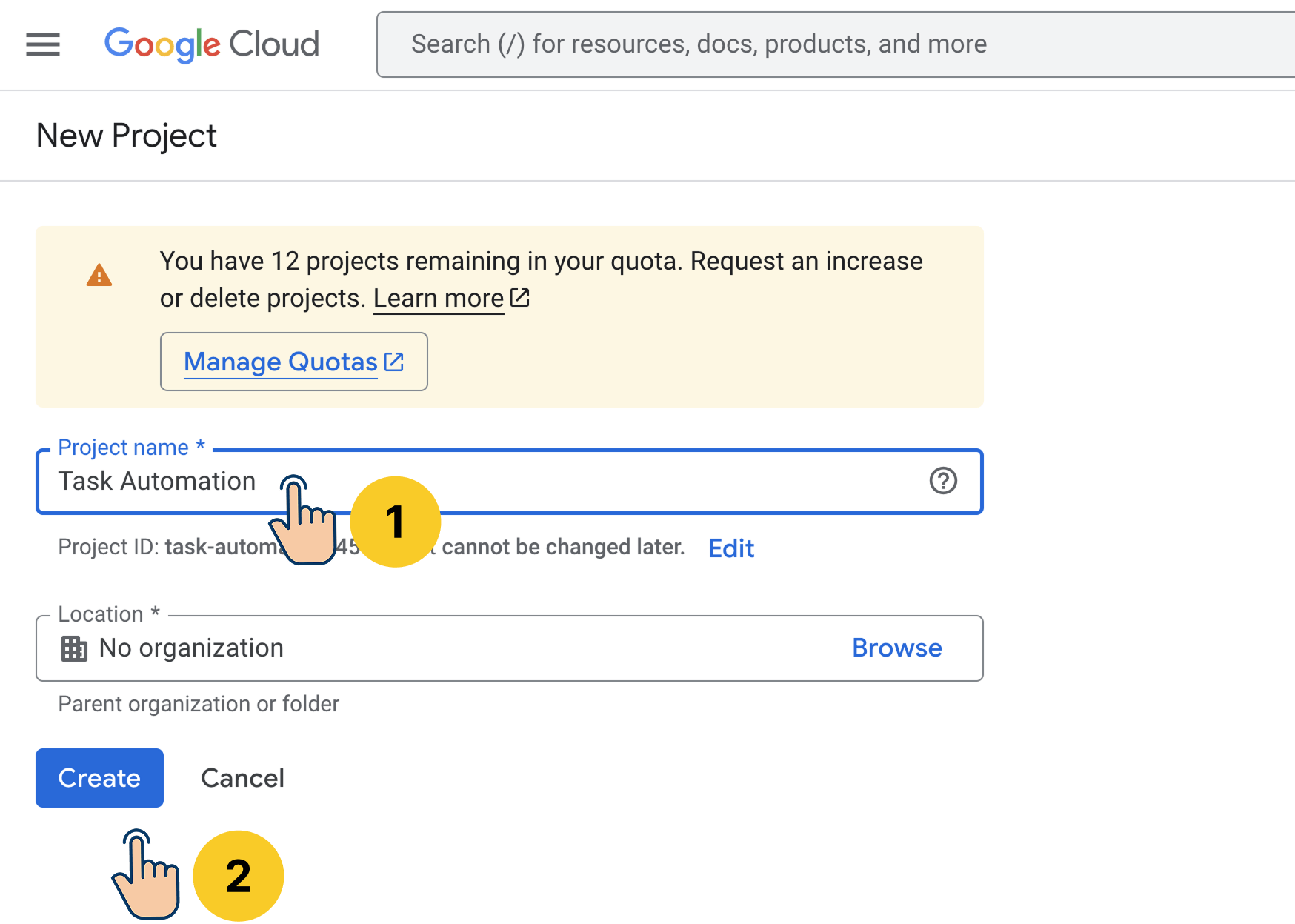The width and height of the screenshot is (1295, 924).
Task: Click the Project name help question icon
Action: [x=943, y=481]
